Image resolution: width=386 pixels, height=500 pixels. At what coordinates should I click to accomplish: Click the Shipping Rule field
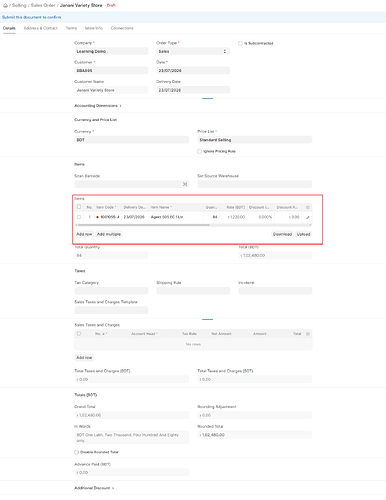pos(193,291)
